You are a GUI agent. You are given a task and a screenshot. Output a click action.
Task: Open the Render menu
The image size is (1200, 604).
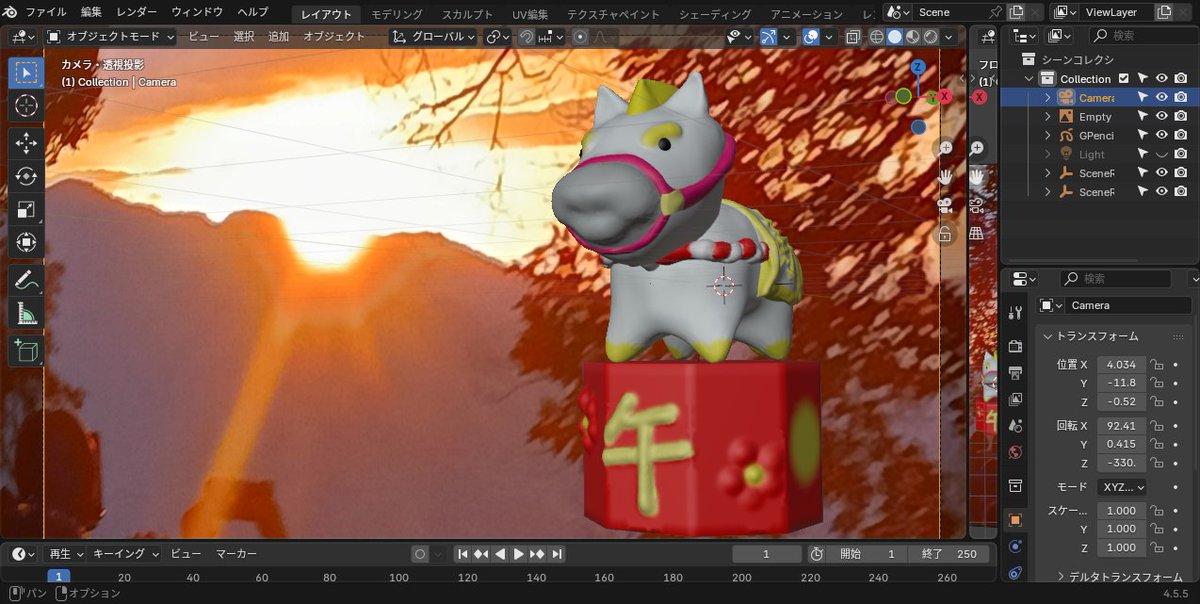pos(137,12)
